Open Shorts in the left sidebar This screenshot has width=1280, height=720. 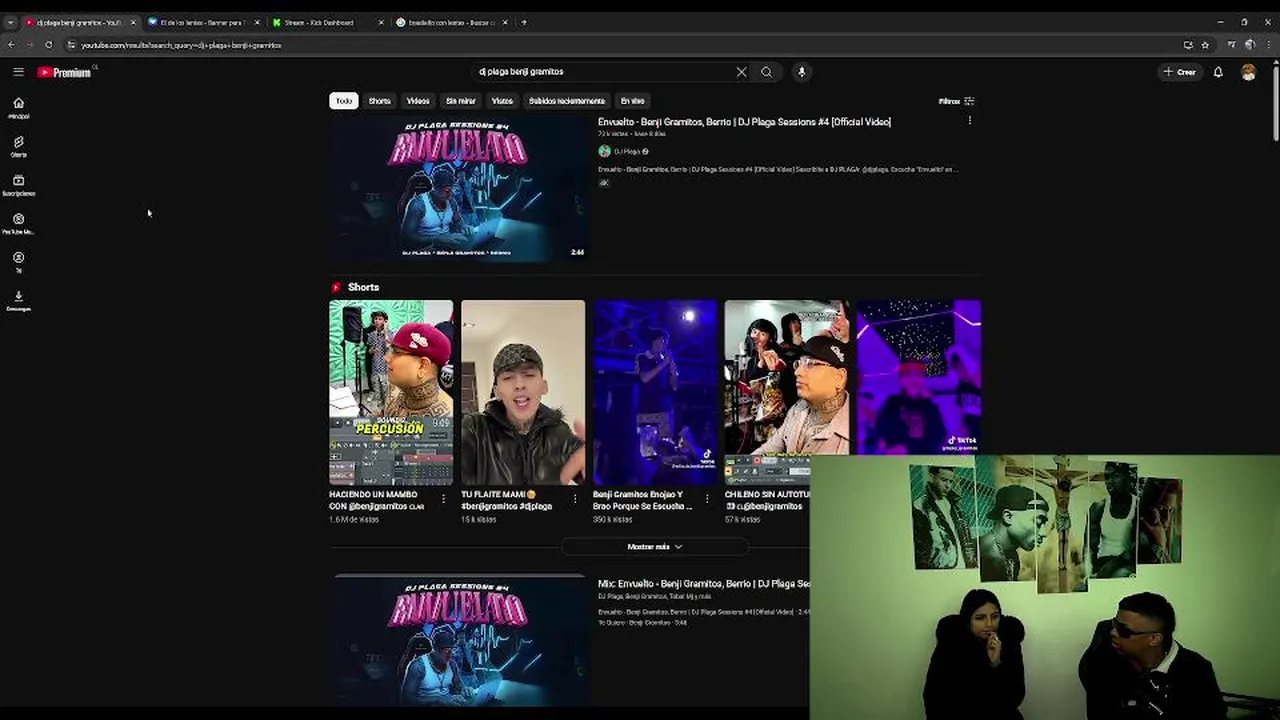18,147
